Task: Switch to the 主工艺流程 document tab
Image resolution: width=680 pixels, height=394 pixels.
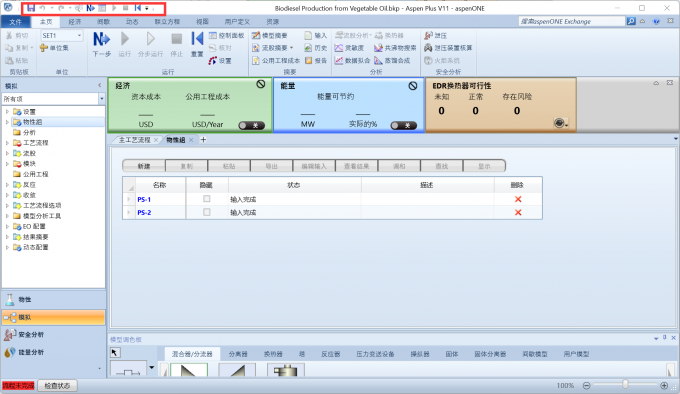Action: [134, 140]
